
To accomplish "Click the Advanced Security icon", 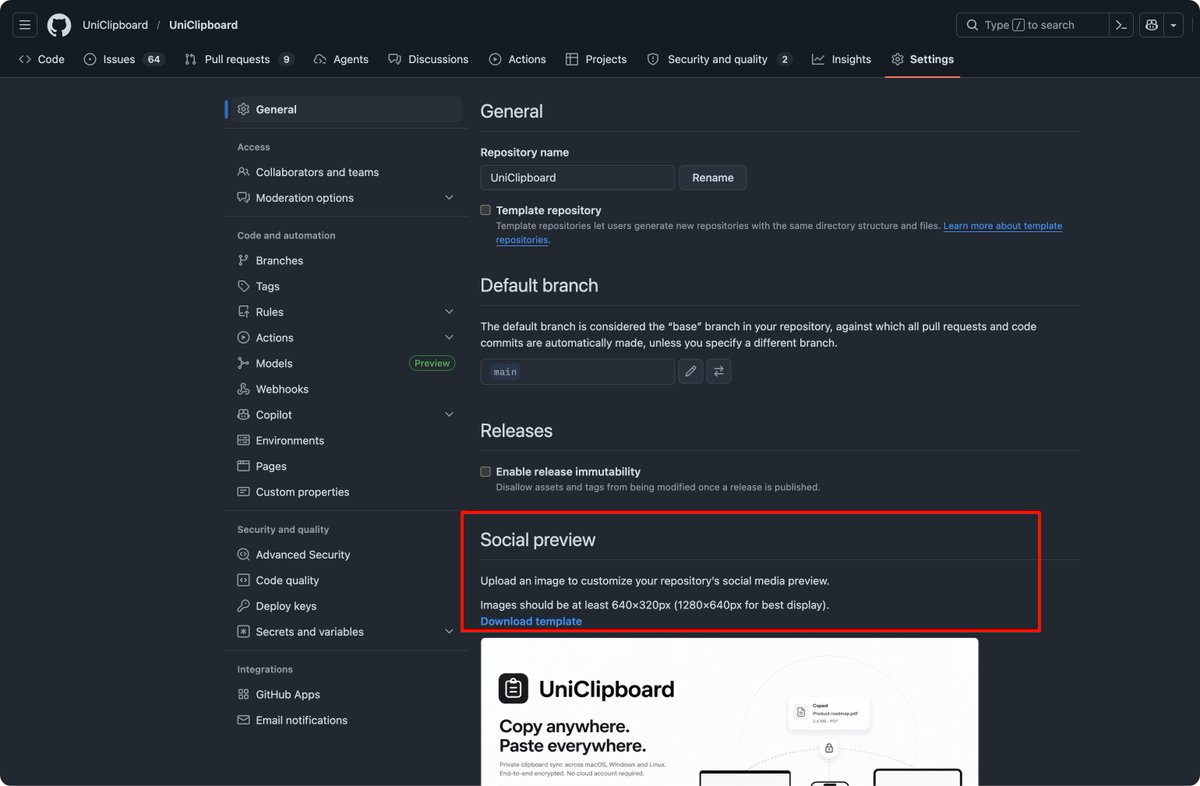I will 243,555.
